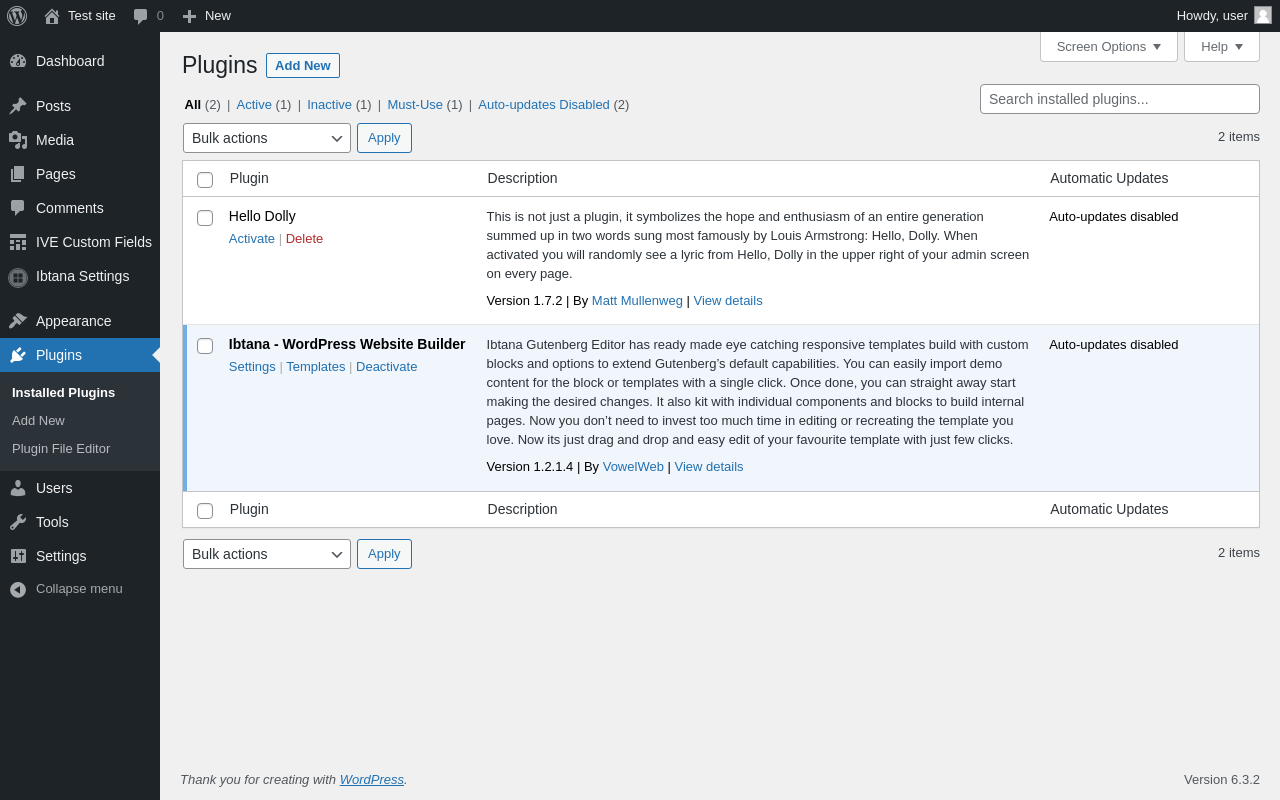Image resolution: width=1280 pixels, height=800 pixels.
Task: Click the Tools wrench icon
Action: click(x=18, y=522)
